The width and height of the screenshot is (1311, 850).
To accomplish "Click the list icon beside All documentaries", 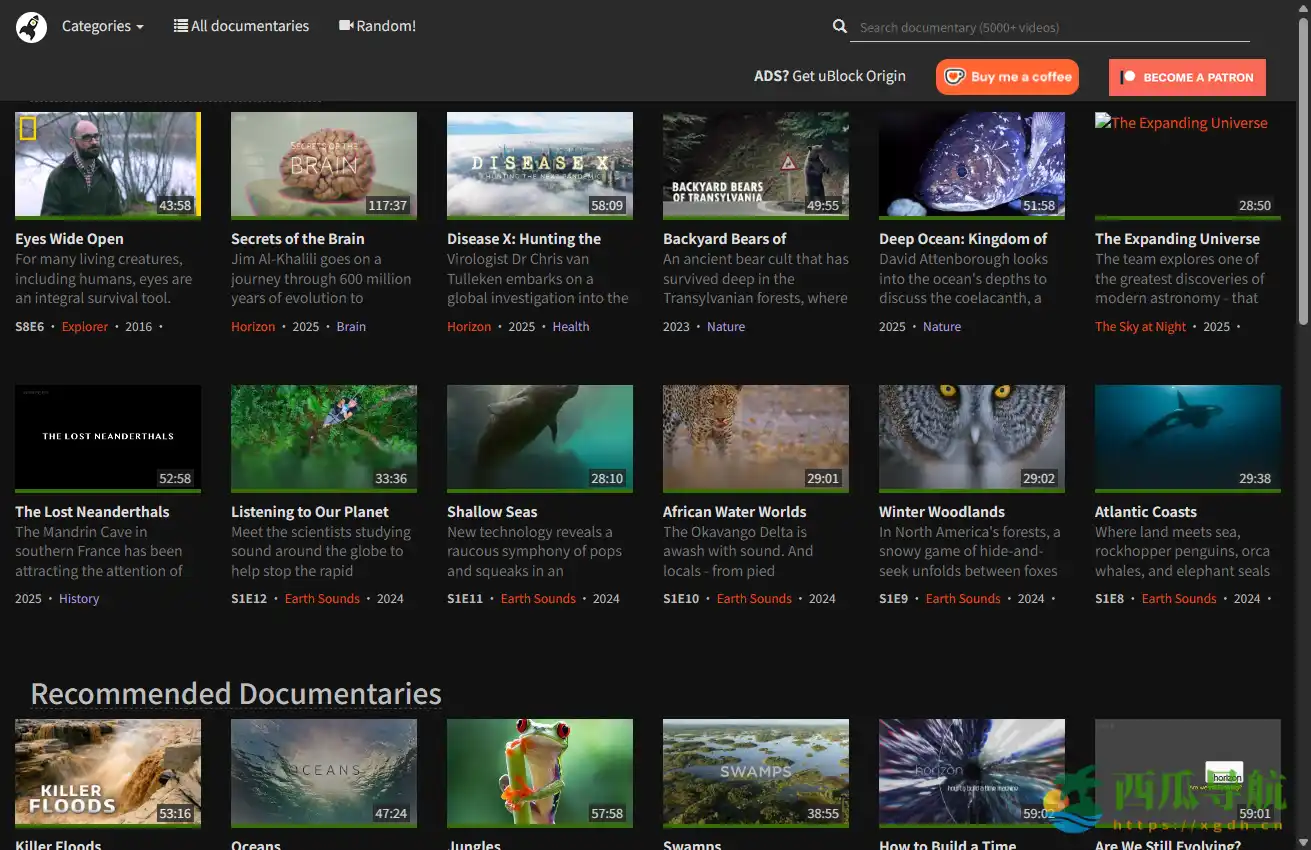I will pyautogui.click(x=181, y=26).
